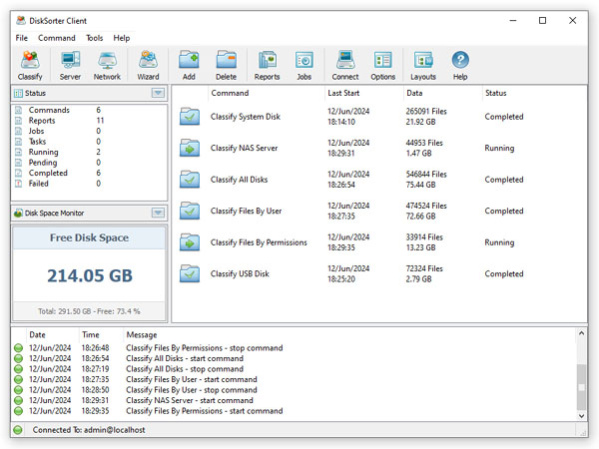Click the log scrollbar down arrow
Image resolution: width=599 pixels, height=449 pixels.
pos(581,416)
